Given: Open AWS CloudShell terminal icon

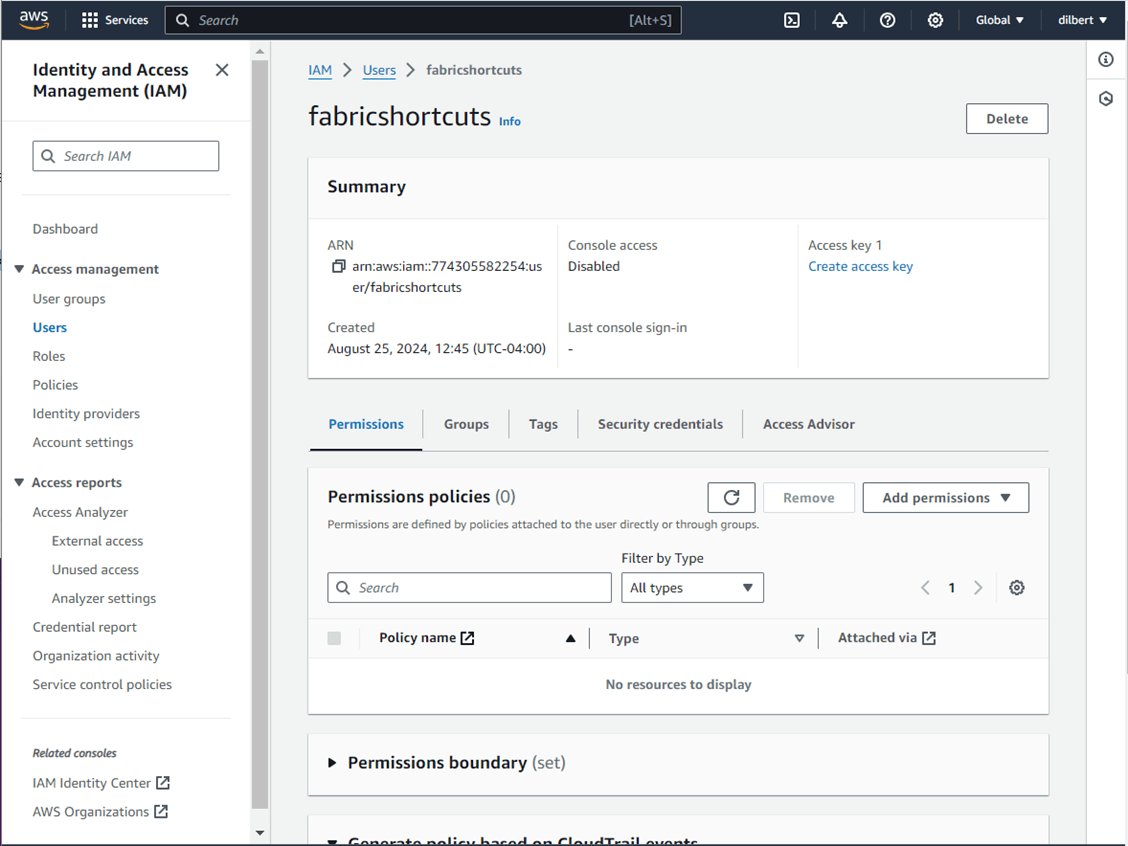Looking at the screenshot, I should coord(792,20).
